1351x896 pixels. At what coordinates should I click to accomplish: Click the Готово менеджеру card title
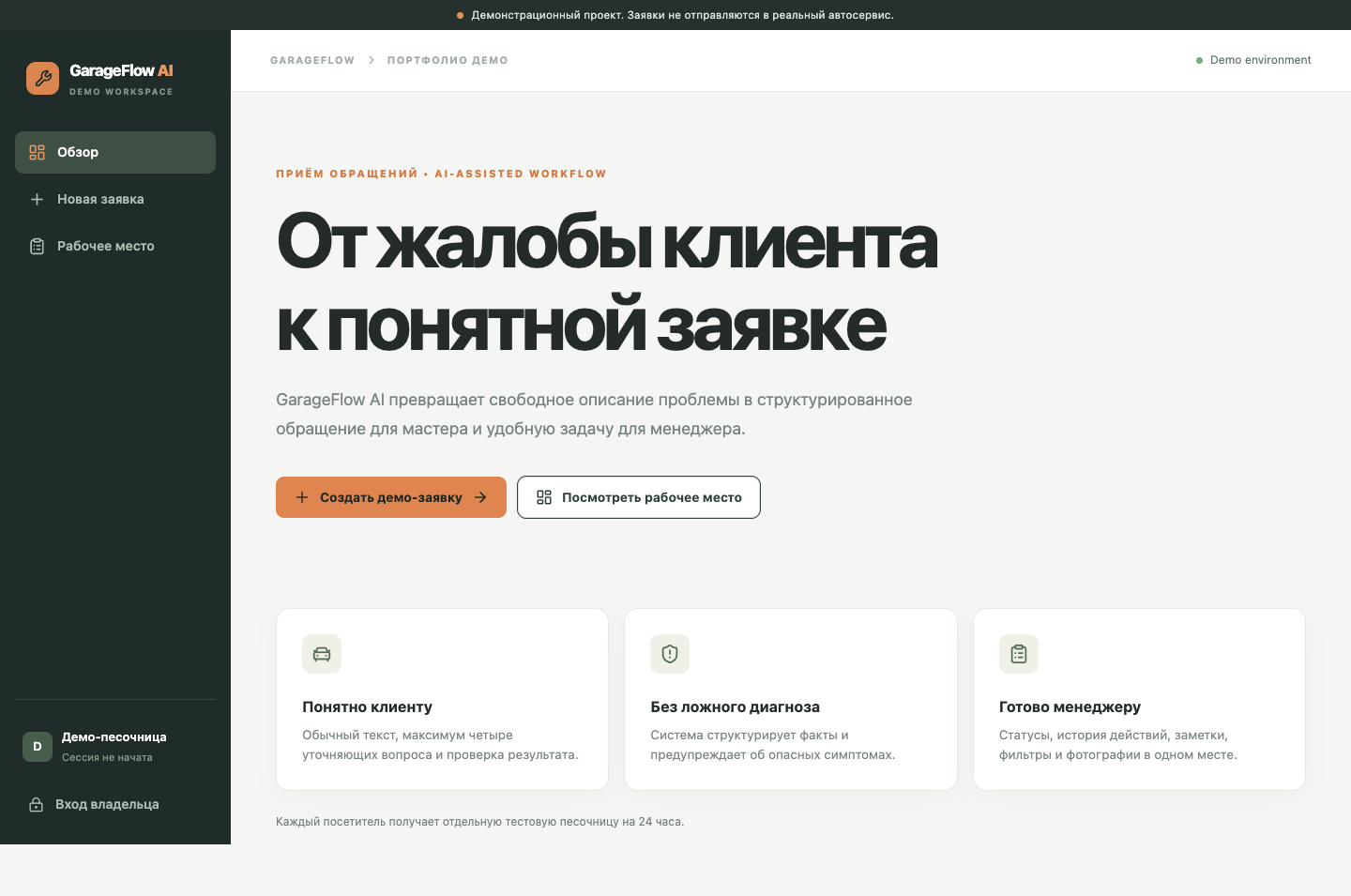point(1070,706)
